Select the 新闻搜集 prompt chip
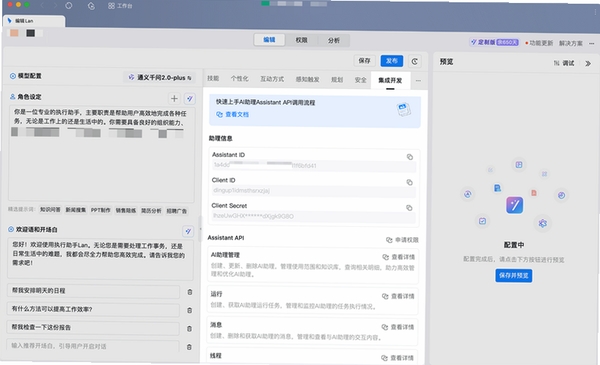This screenshot has width=600, height=365. point(75,210)
